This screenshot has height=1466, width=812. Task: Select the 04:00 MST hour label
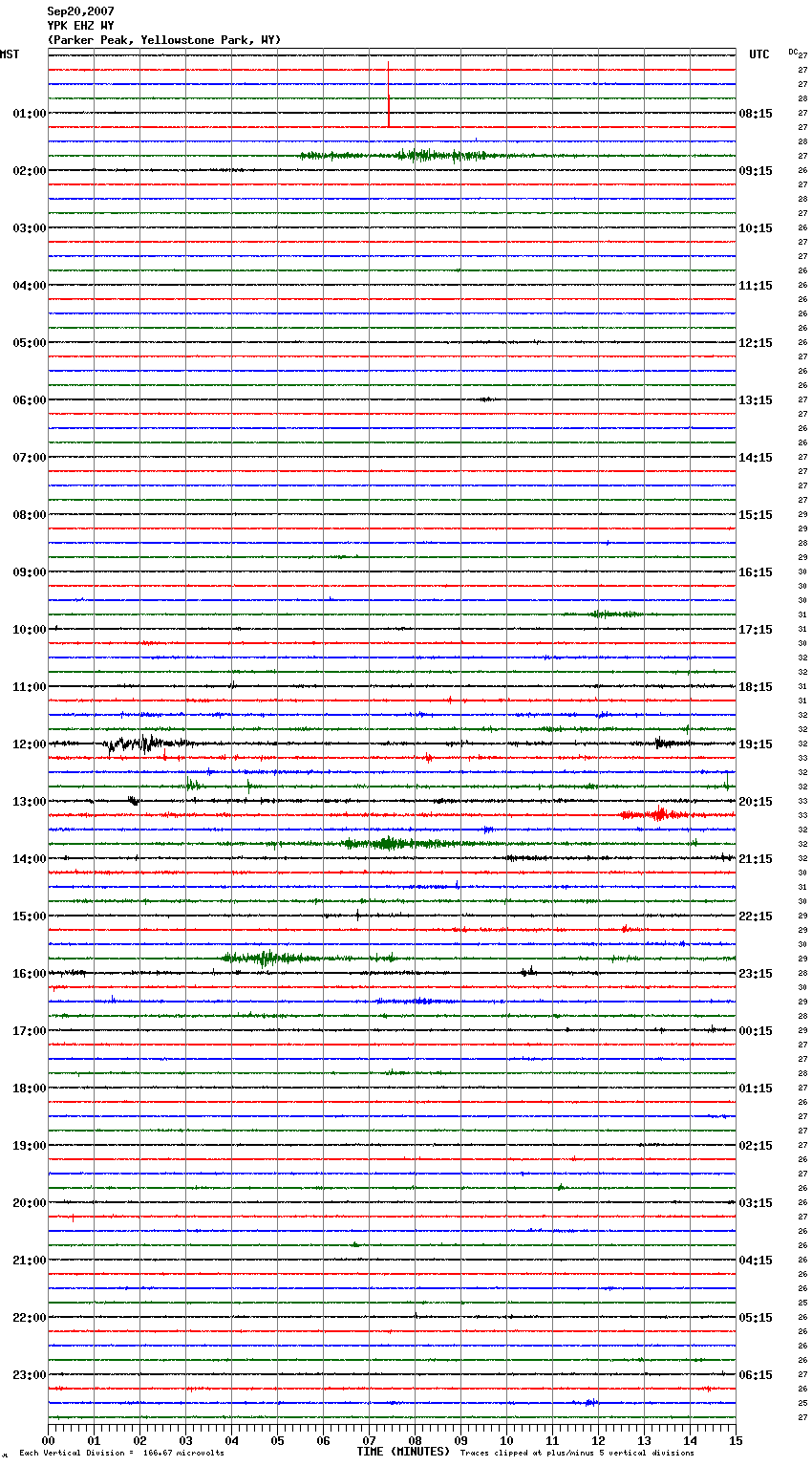30,286
